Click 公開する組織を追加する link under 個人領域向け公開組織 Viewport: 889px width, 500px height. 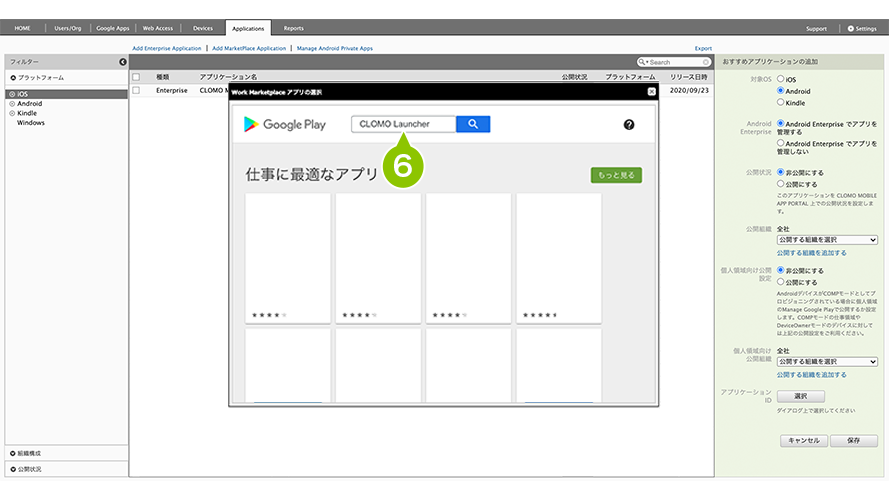pyautogui.click(x=811, y=375)
